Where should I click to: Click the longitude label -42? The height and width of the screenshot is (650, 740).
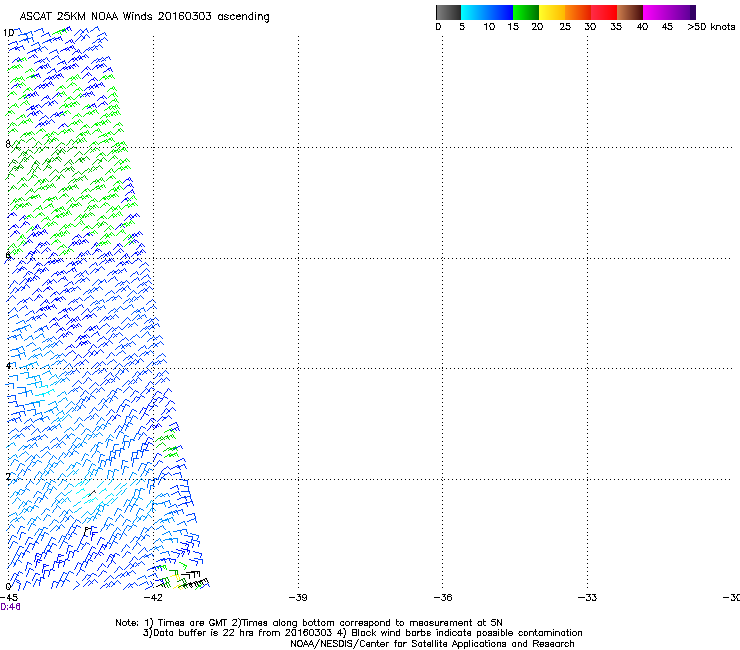click(x=153, y=598)
